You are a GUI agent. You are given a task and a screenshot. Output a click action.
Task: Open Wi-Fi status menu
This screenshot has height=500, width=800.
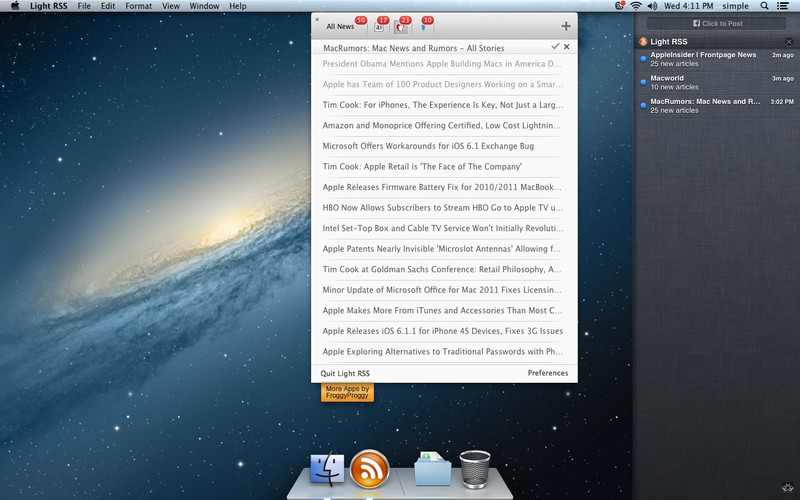pos(636,6)
